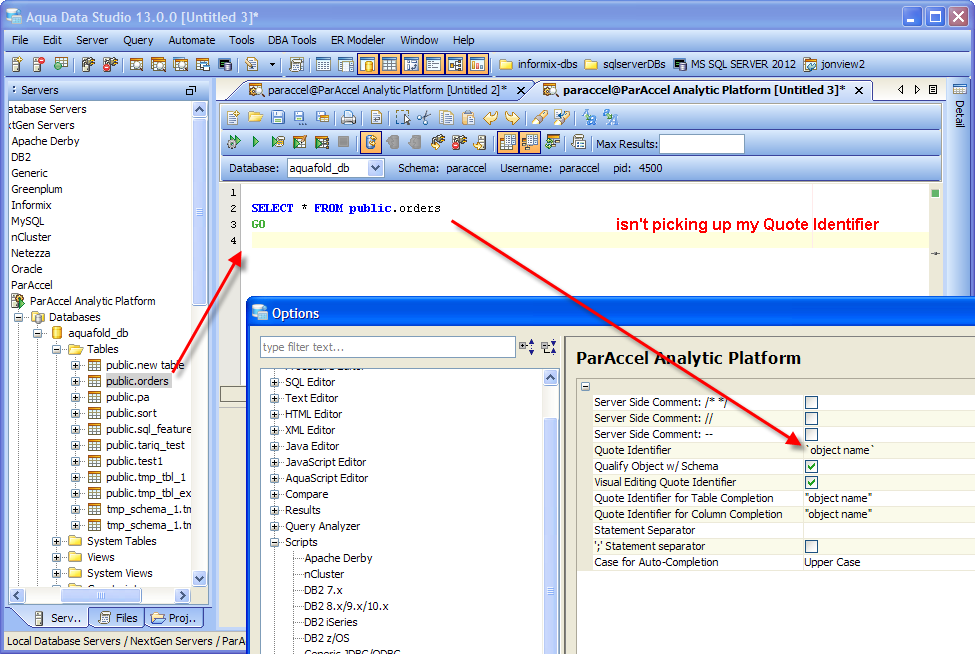Image resolution: width=975 pixels, height=654 pixels.
Task: Open the ER Modeler menu
Action: coord(358,40)
